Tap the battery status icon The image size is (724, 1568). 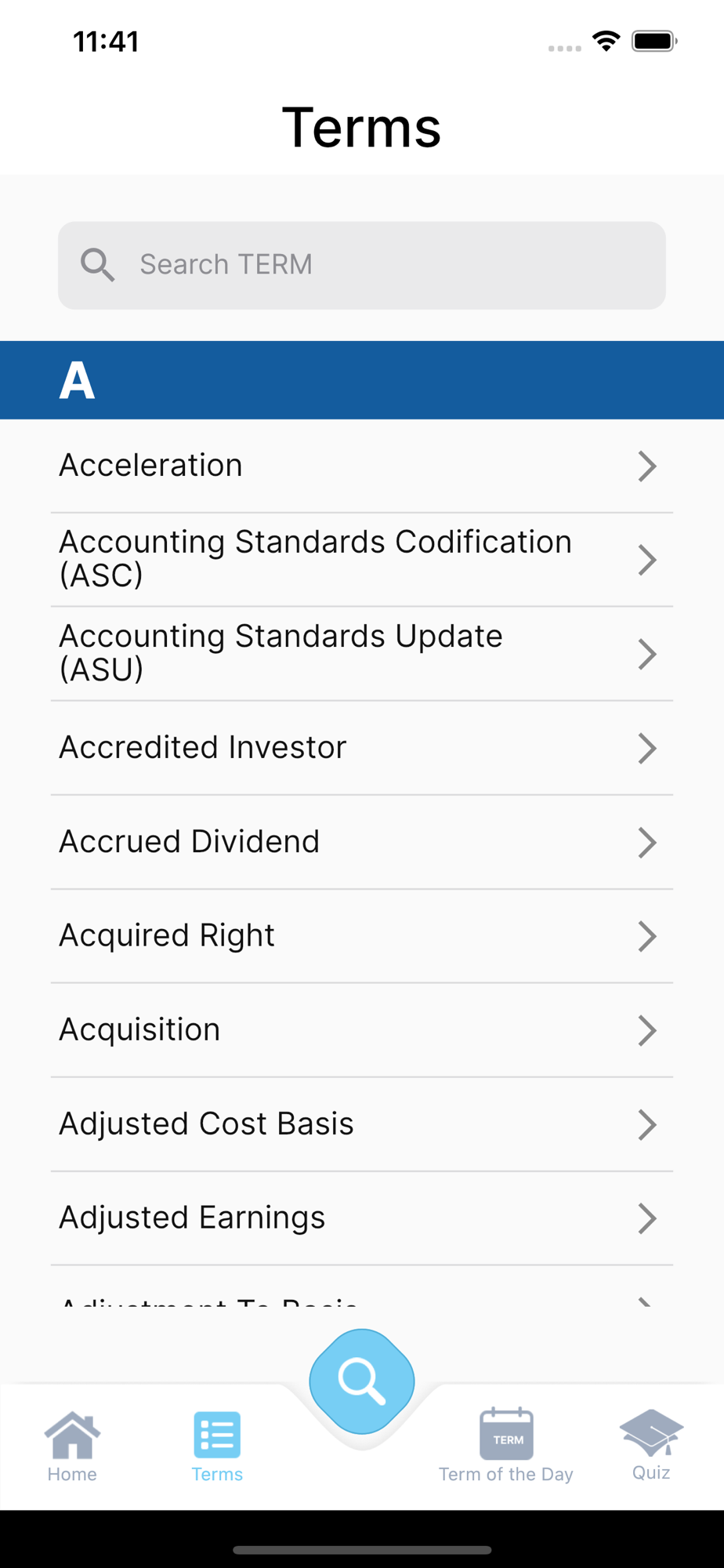click(654, 41)
